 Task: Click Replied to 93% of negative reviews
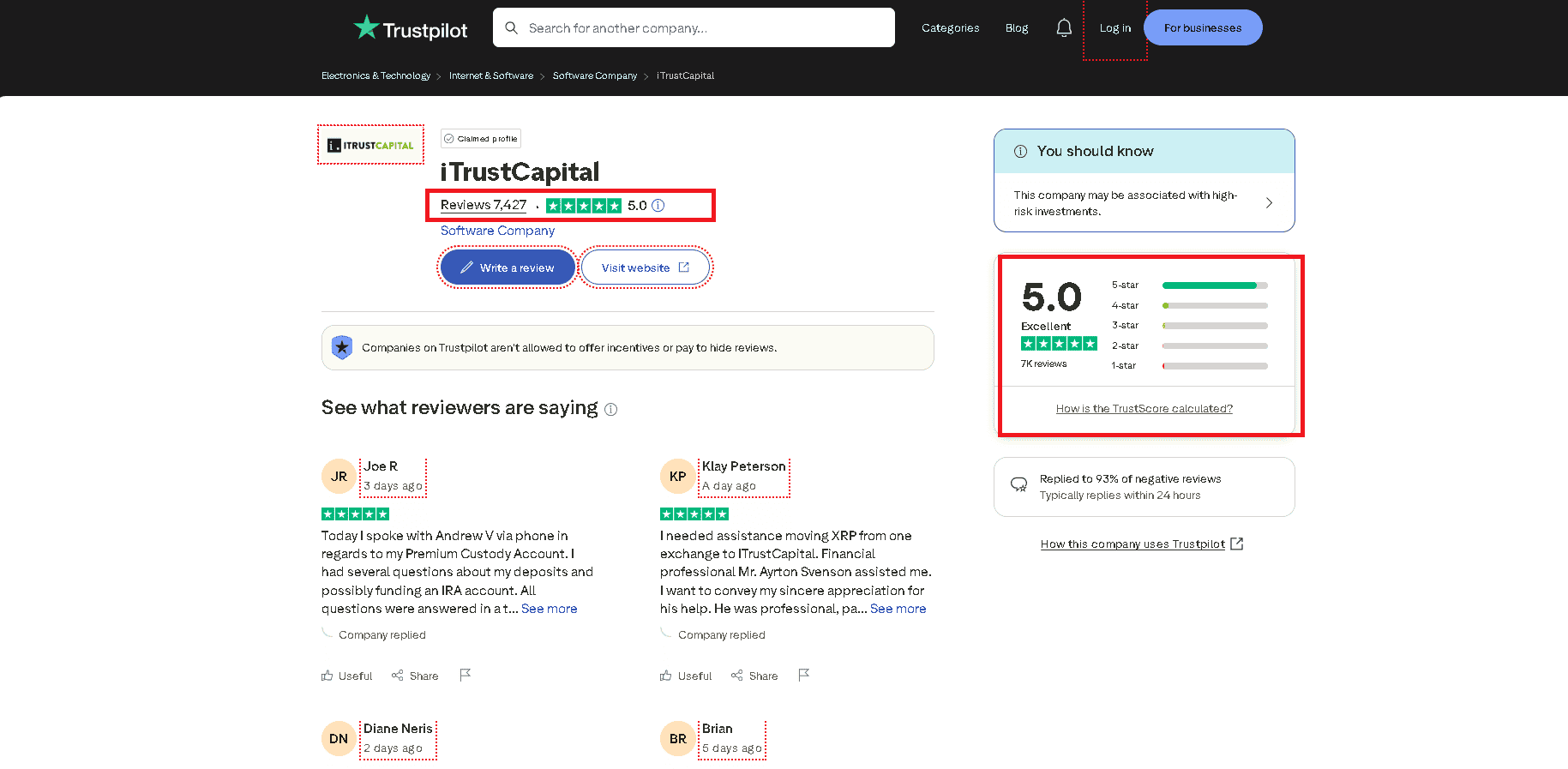click(x=1130, y=479)
